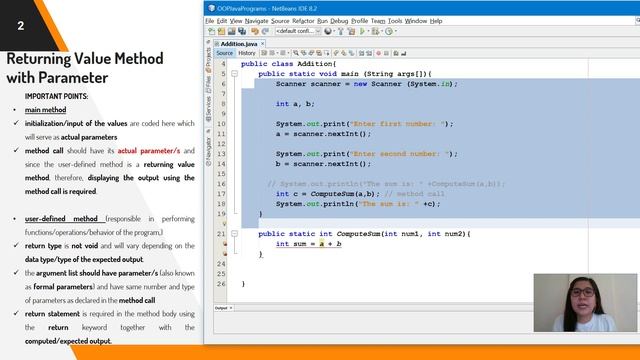Screen dimensions: 640x360
Task: Close the Output tab
Action: (231, 308)
